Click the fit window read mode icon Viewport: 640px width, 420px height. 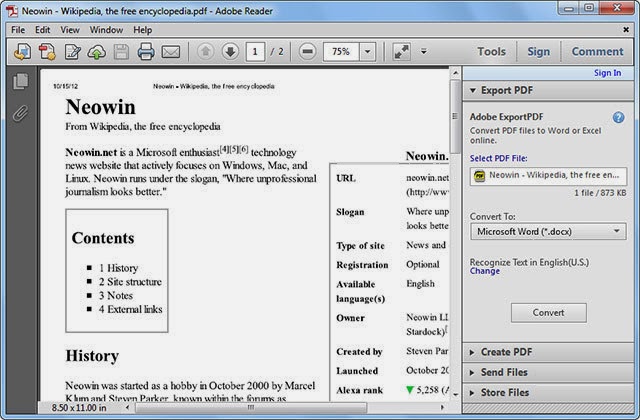[x=401, y=51]
